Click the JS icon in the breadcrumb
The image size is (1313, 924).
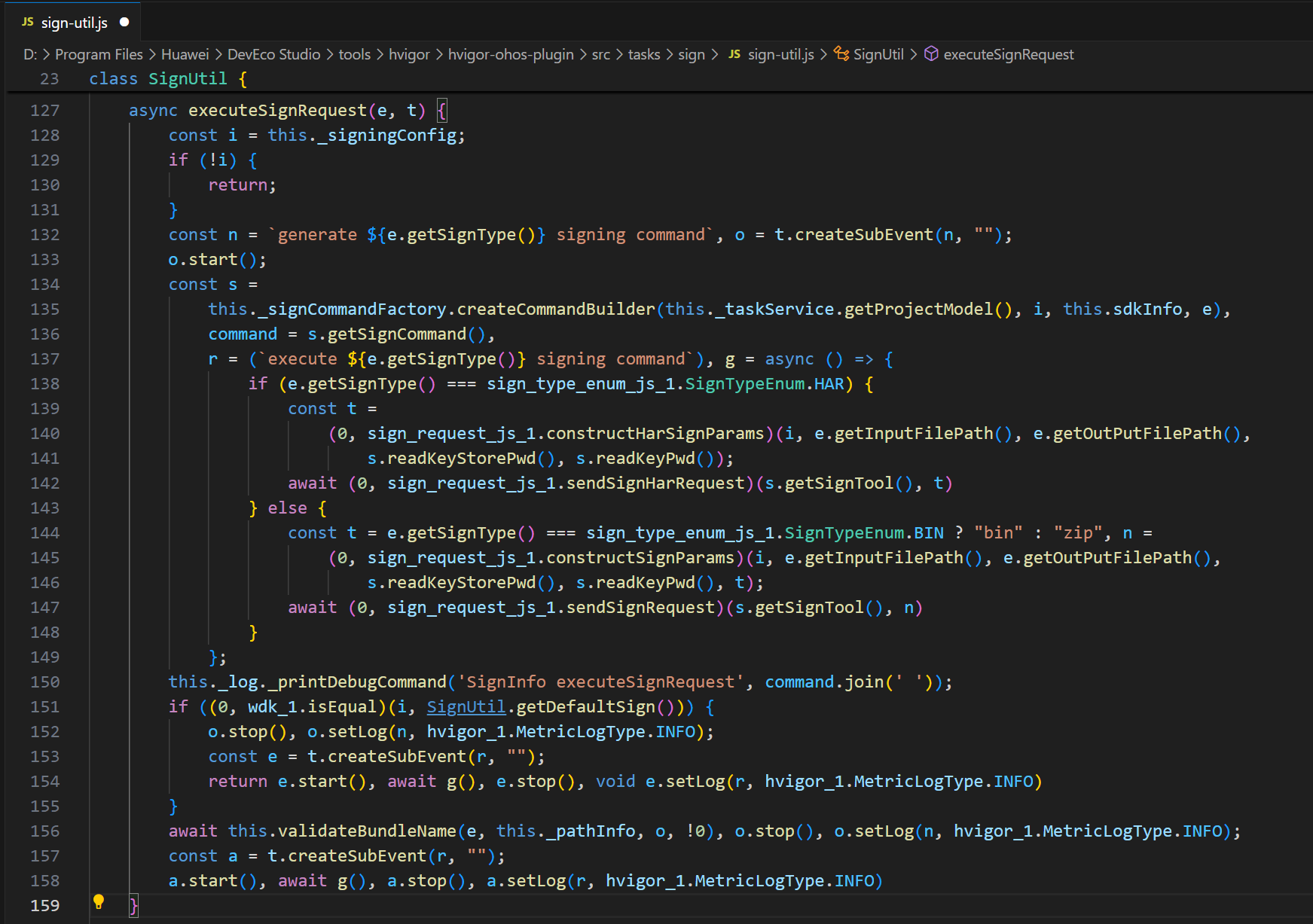click(x=734, y=54)
